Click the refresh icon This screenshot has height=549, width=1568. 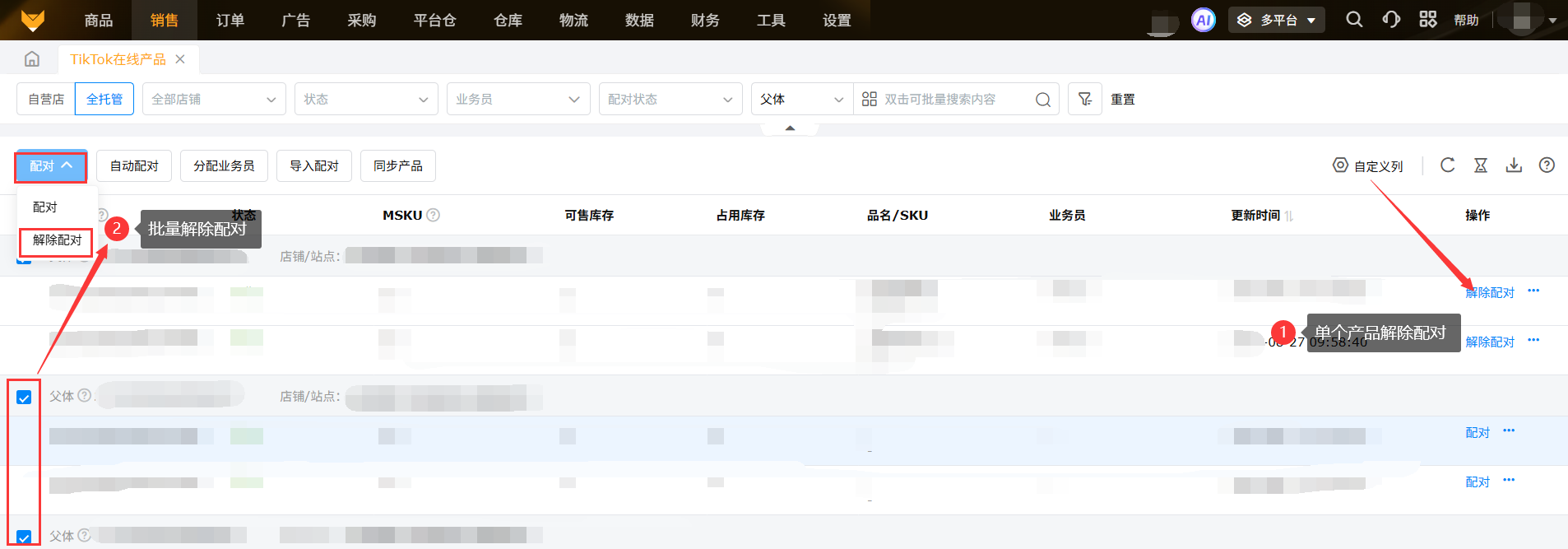1447,165
